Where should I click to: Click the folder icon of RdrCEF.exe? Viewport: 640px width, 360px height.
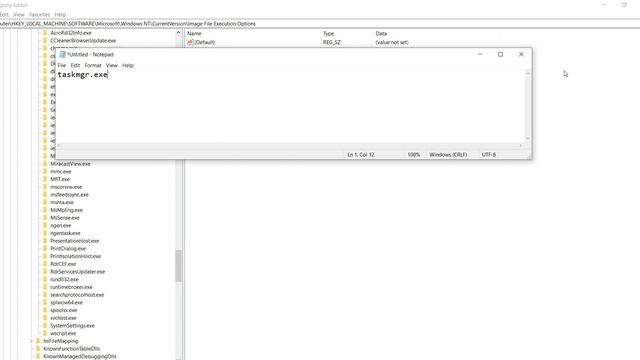click(x=45, y=264)
